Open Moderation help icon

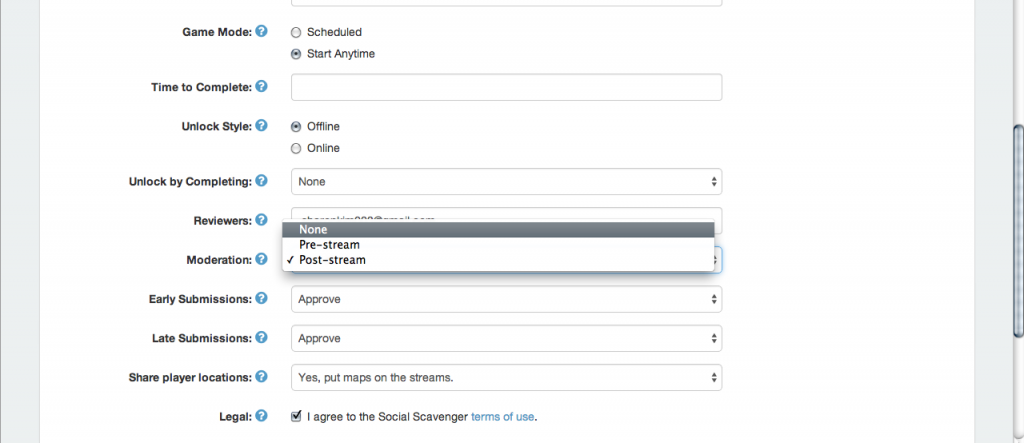tap(261, 259)
